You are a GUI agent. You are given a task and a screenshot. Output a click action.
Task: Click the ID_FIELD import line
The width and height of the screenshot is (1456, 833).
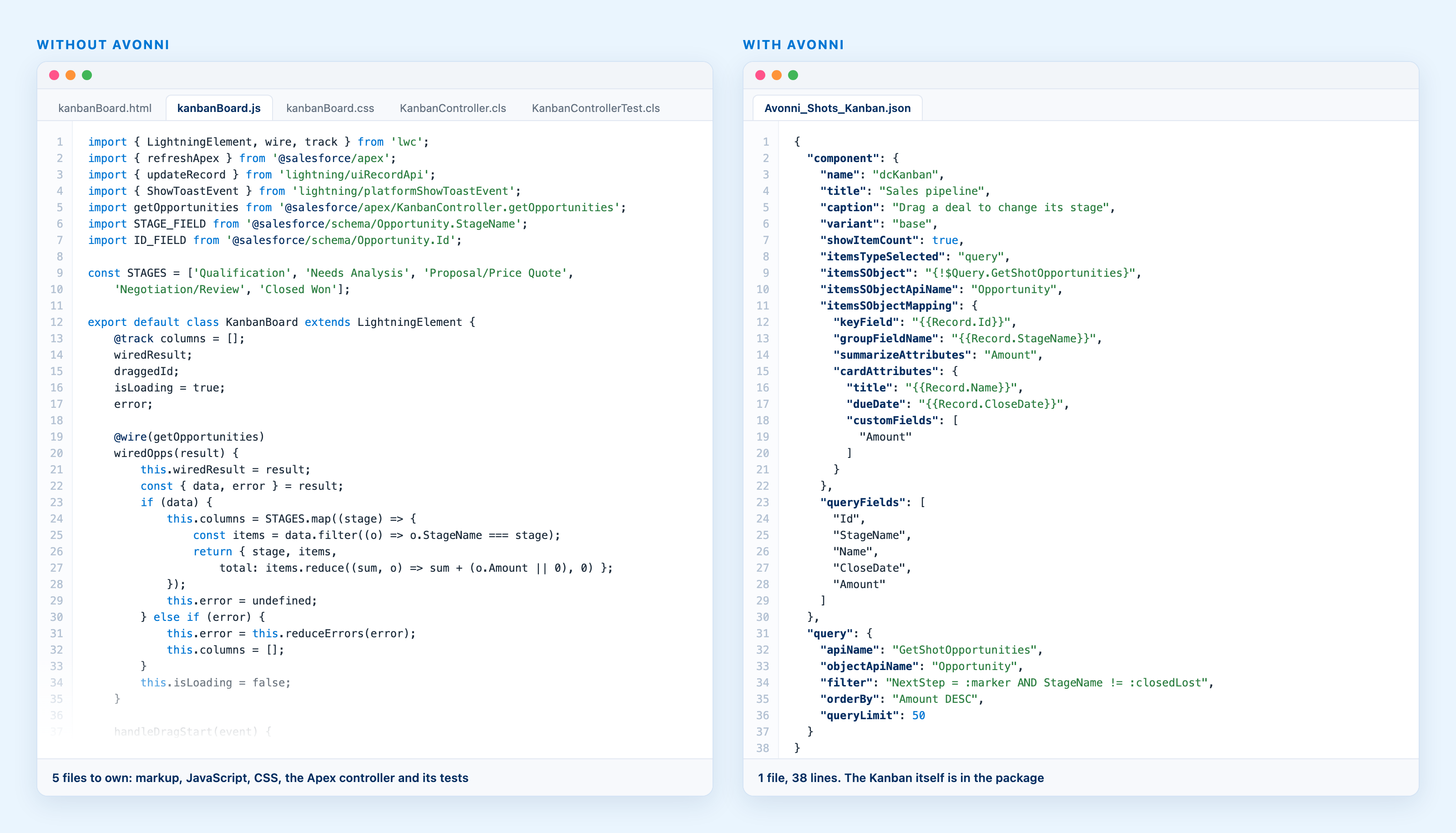(274, 240)
